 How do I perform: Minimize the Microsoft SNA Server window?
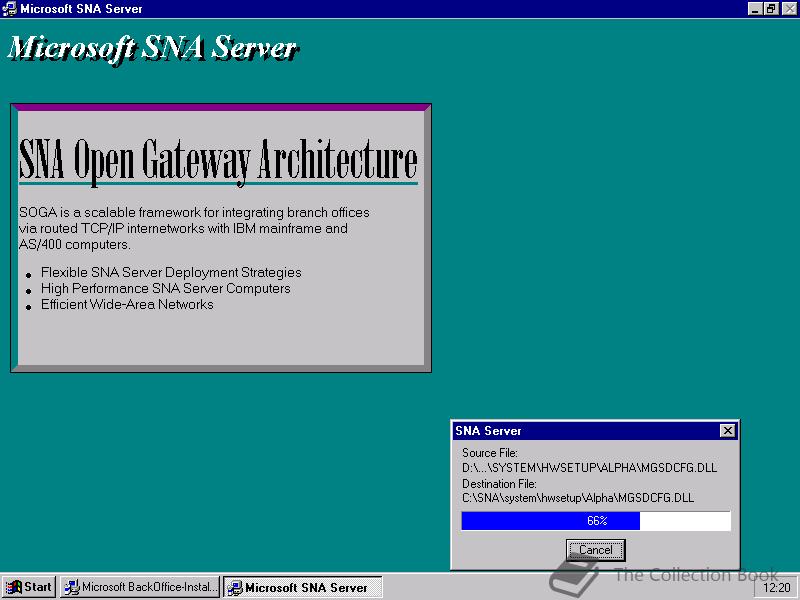pos(755,9)
